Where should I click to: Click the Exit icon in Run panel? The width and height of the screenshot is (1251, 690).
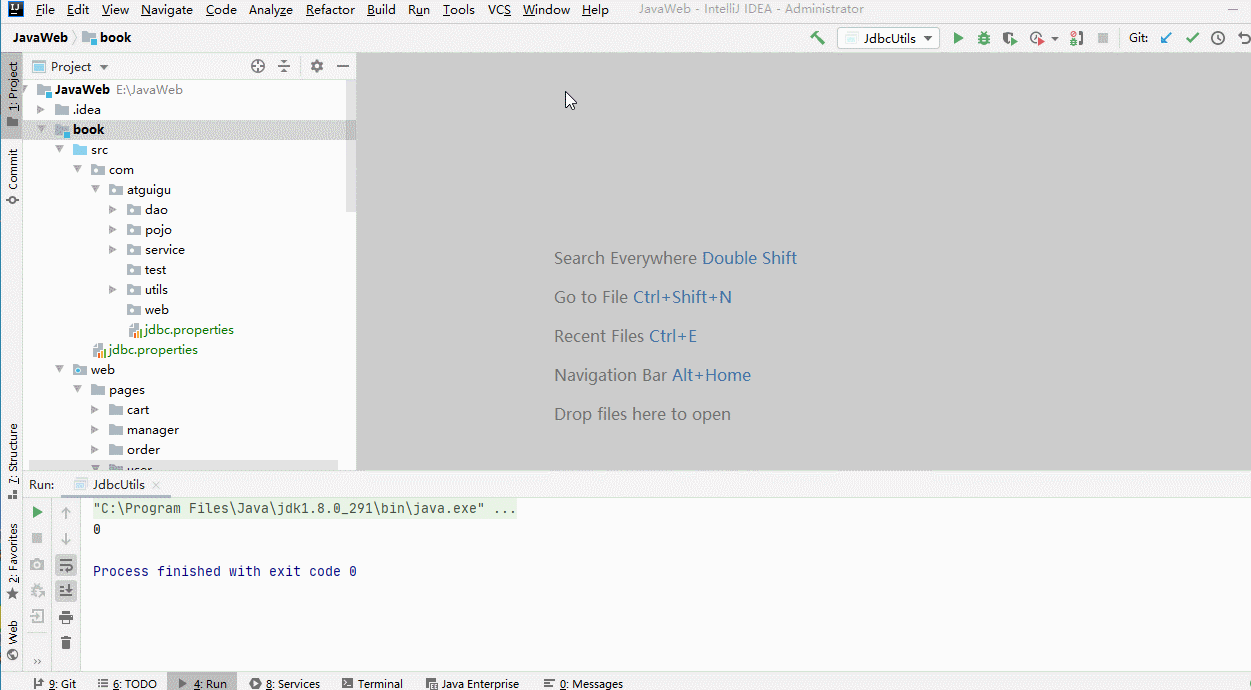click(x=37, y=617)
